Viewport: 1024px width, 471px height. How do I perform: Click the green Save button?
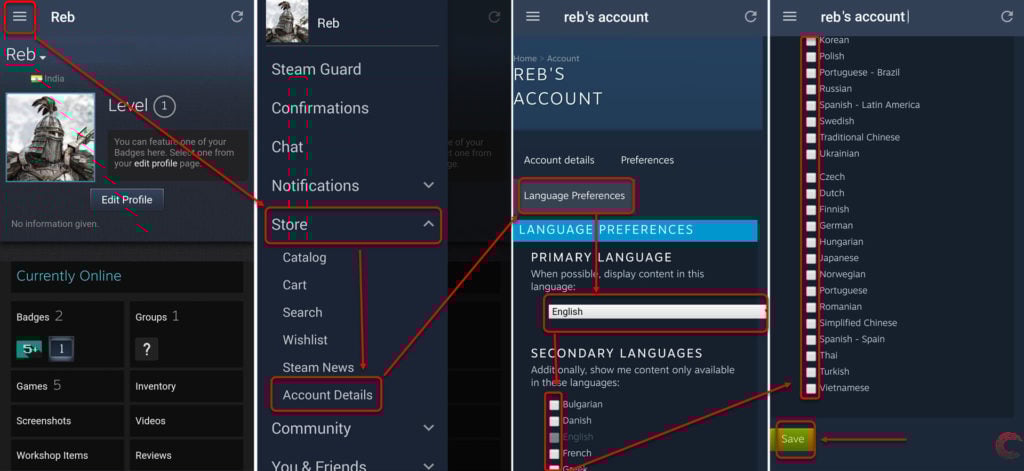point(792,439)
